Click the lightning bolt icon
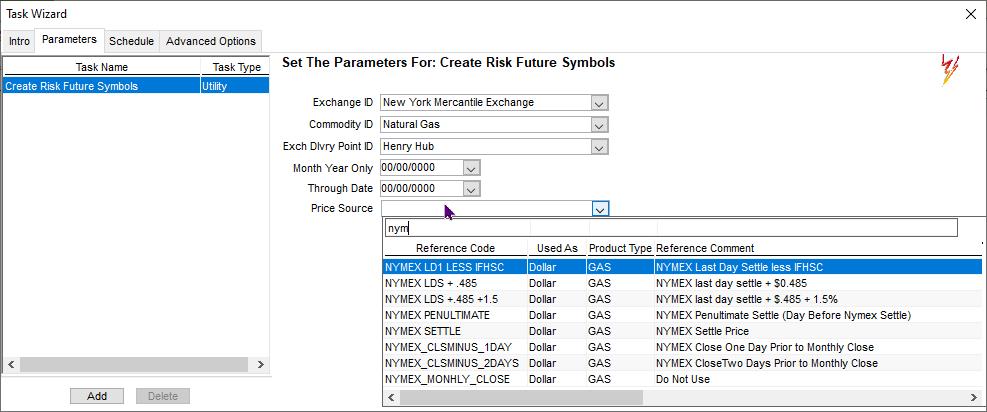 pos(949,70)
